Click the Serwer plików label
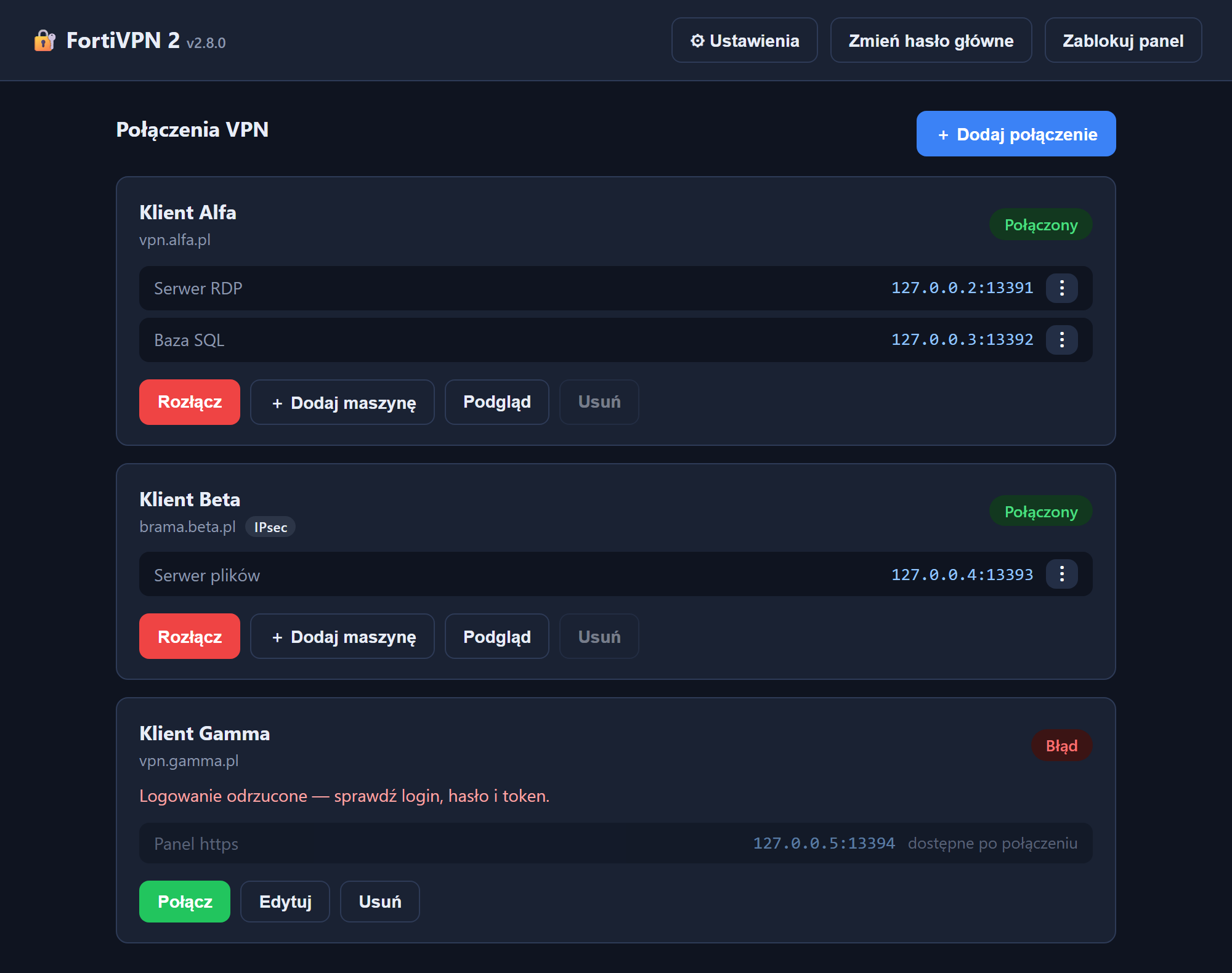 pos(207,575)
